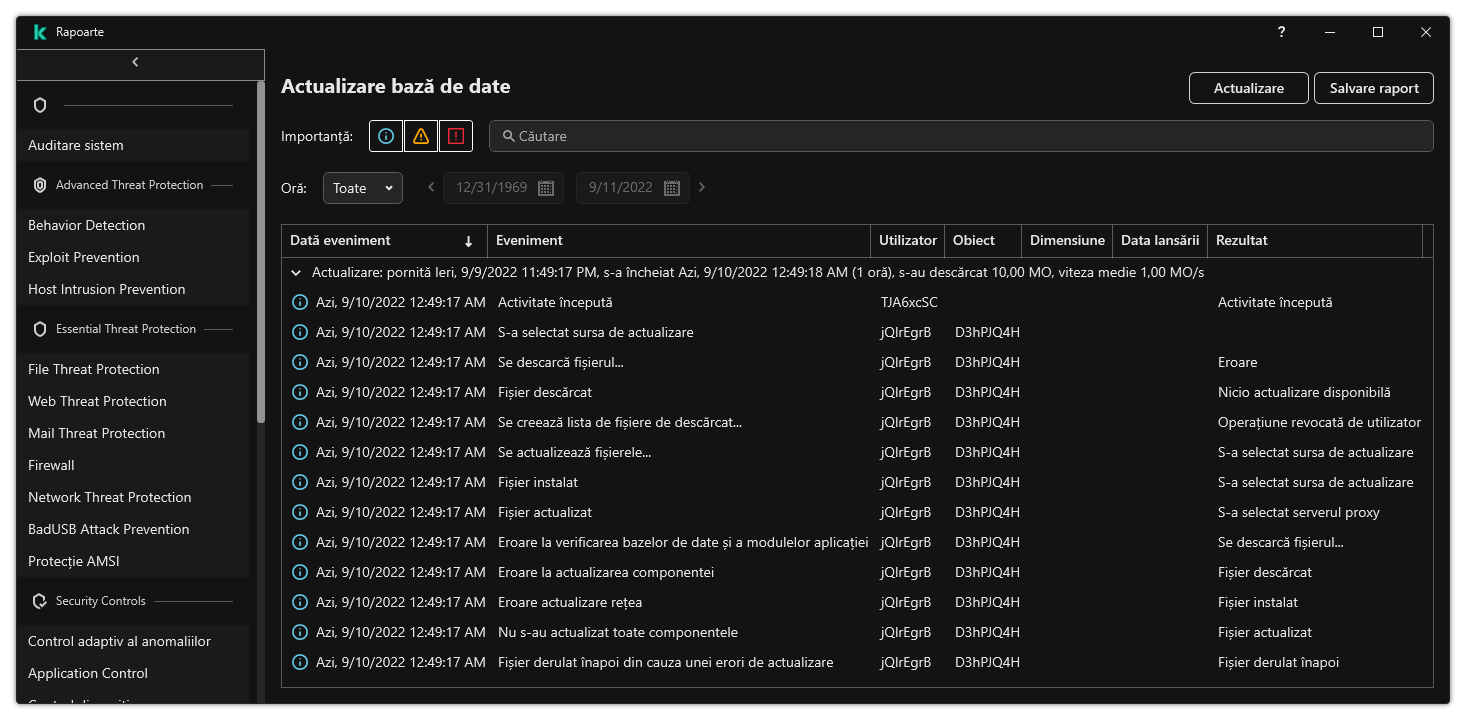Screen dimensions: 1466x720
Task: Open the end date calendar picker
Action: pos(672,188)
